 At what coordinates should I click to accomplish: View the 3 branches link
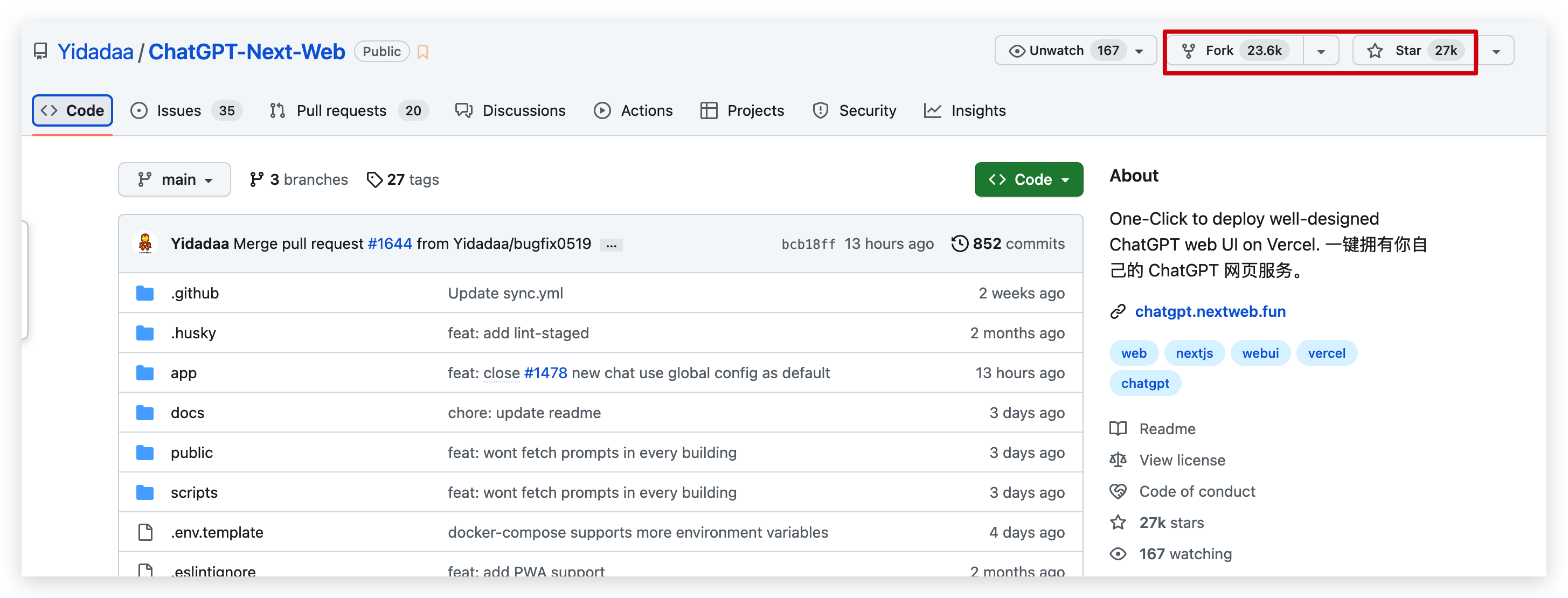point(299,179)
